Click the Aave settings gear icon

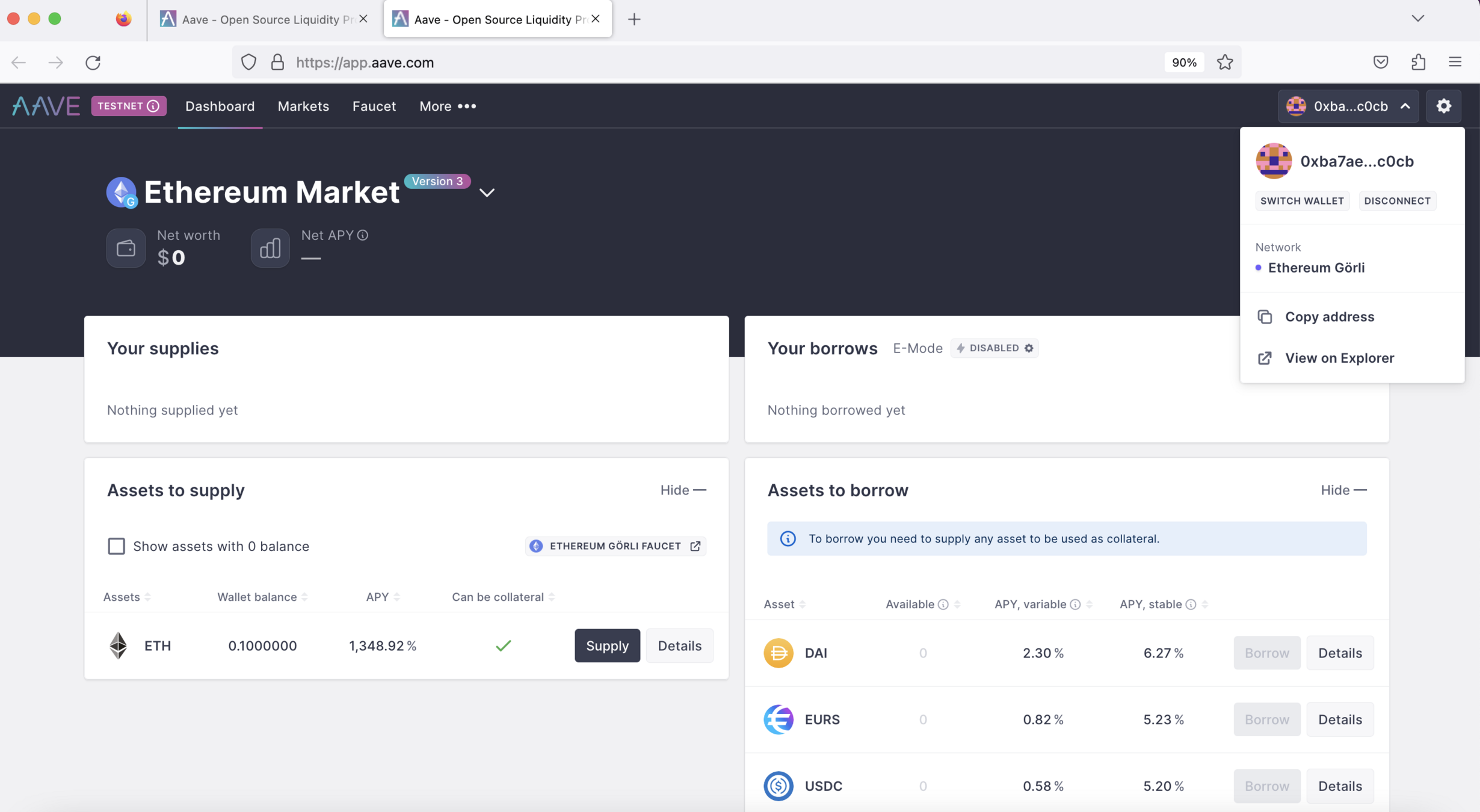(1443, 106)
